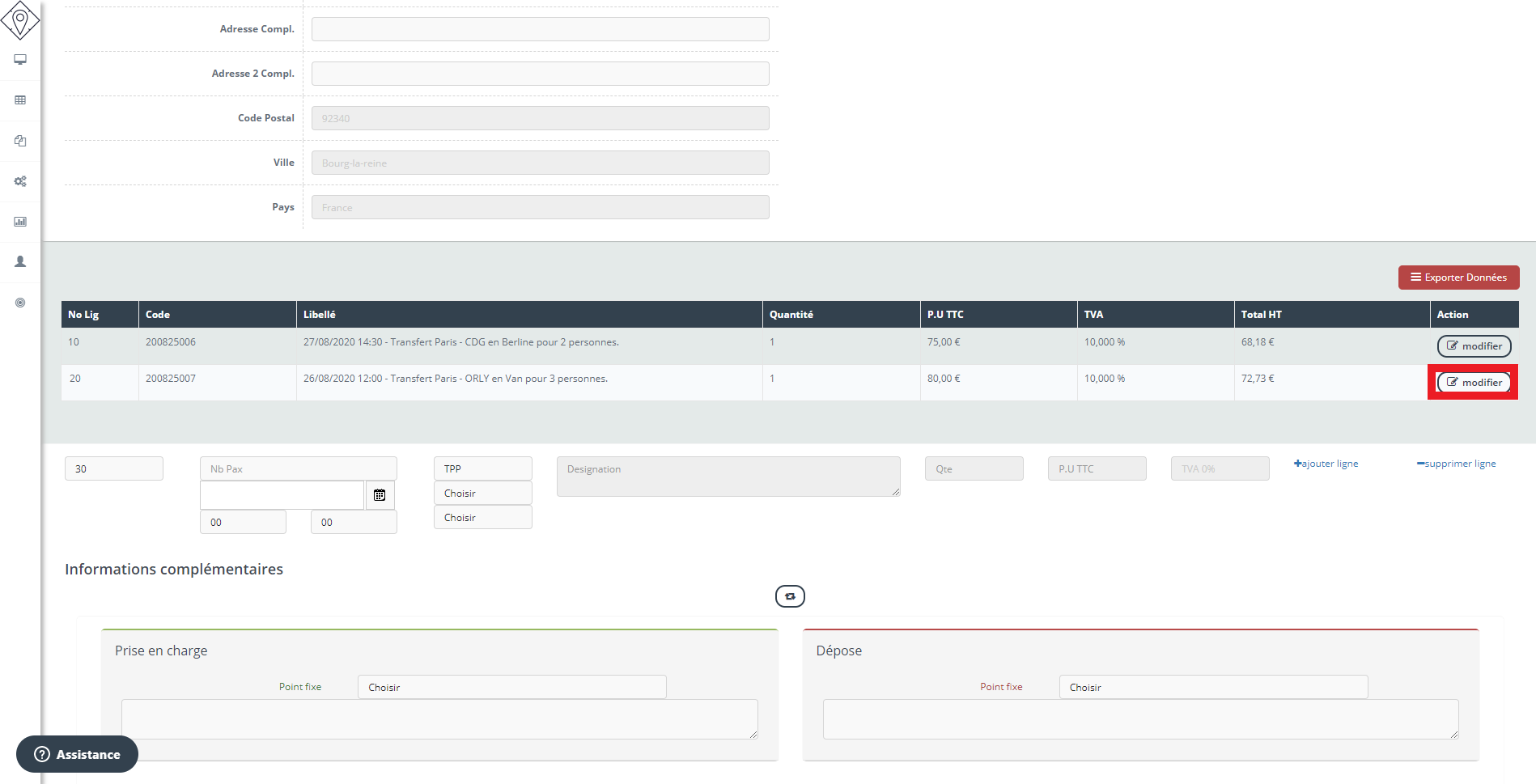Click the ajouter ligne link
The width and height of the screenshot is (1536, 784).
point(1326,464)
